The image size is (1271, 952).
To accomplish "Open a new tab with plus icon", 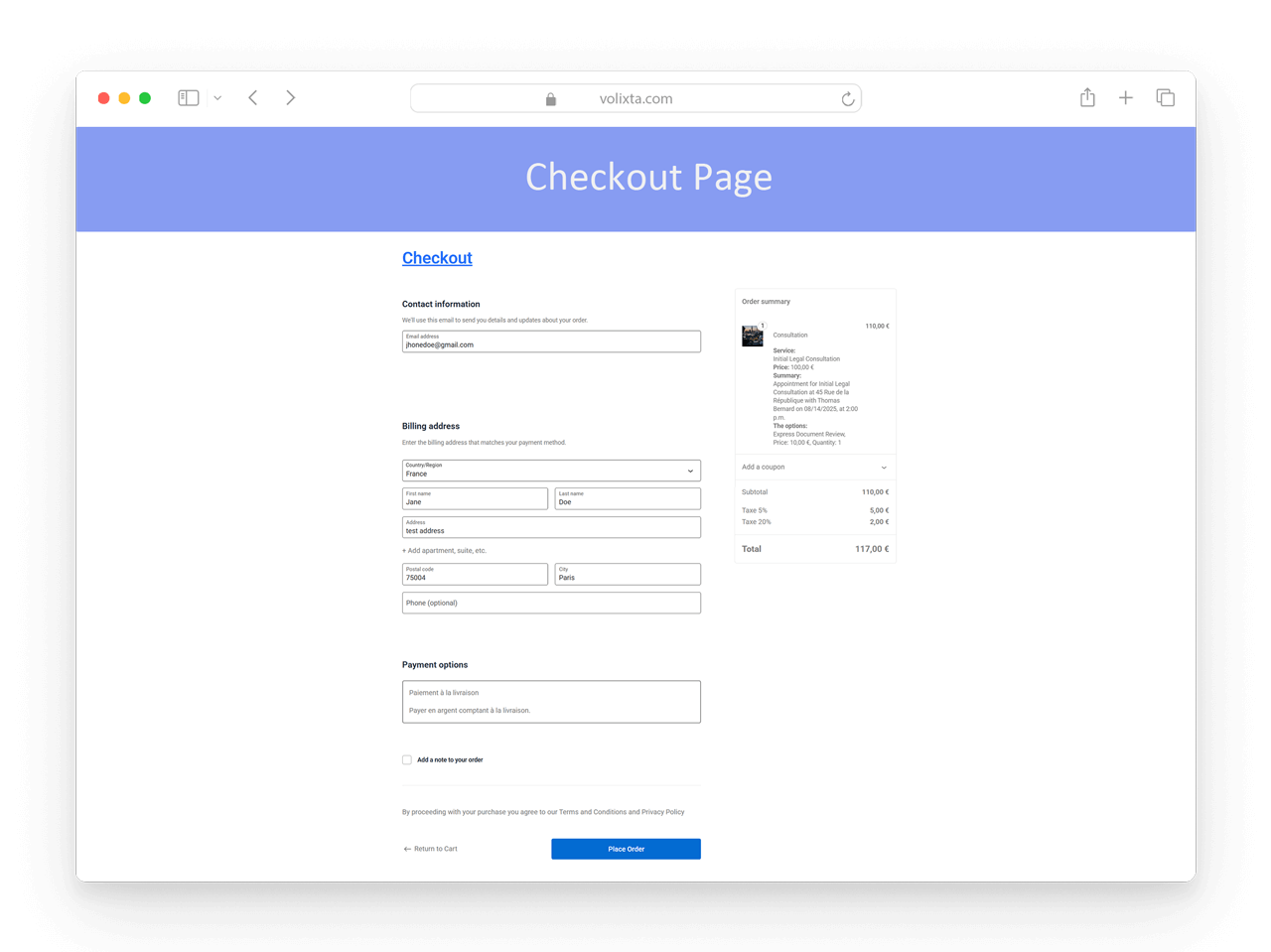I will [x=1125, y=97].
